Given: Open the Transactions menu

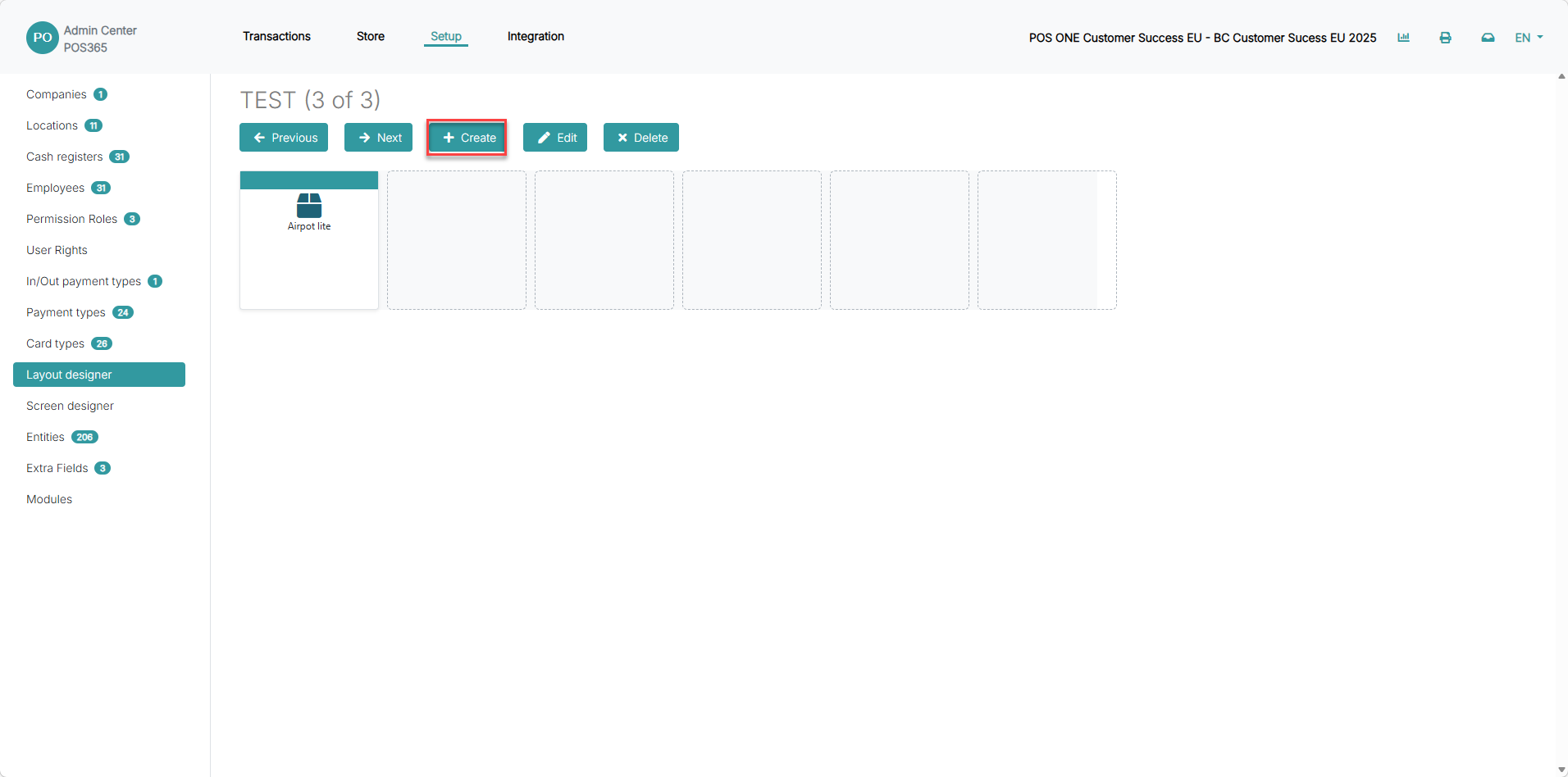Looking at the screenshot, I should 276,36.
